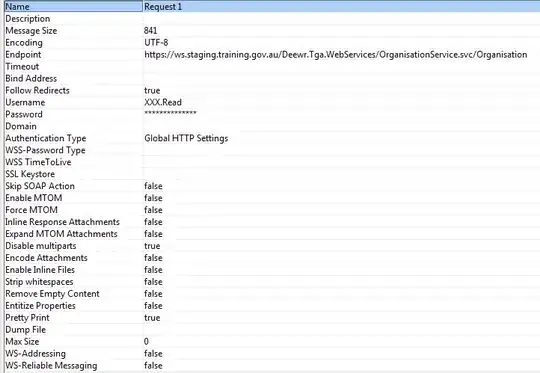Click the Max Size value 0
Screen dimensions: 540x373
(x=146, y=342)
